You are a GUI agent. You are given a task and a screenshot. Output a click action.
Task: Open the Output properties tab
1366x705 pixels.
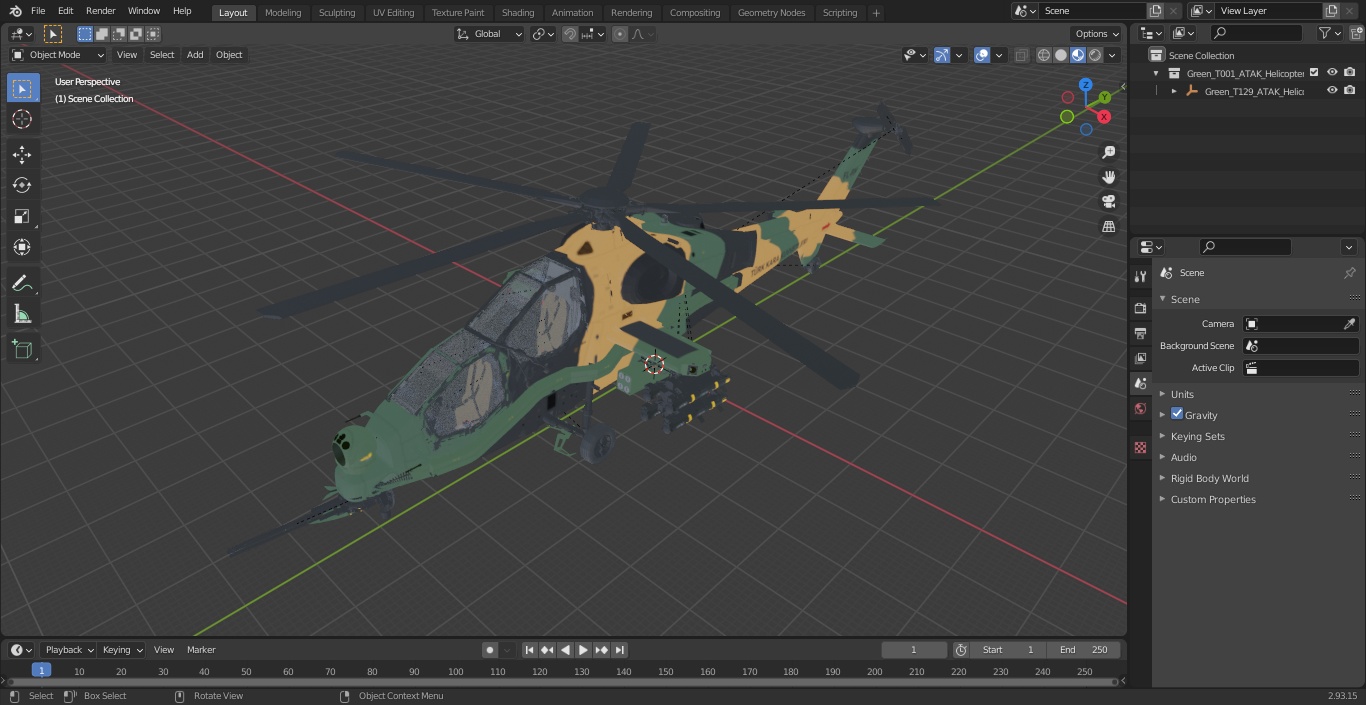point(1140,333)
